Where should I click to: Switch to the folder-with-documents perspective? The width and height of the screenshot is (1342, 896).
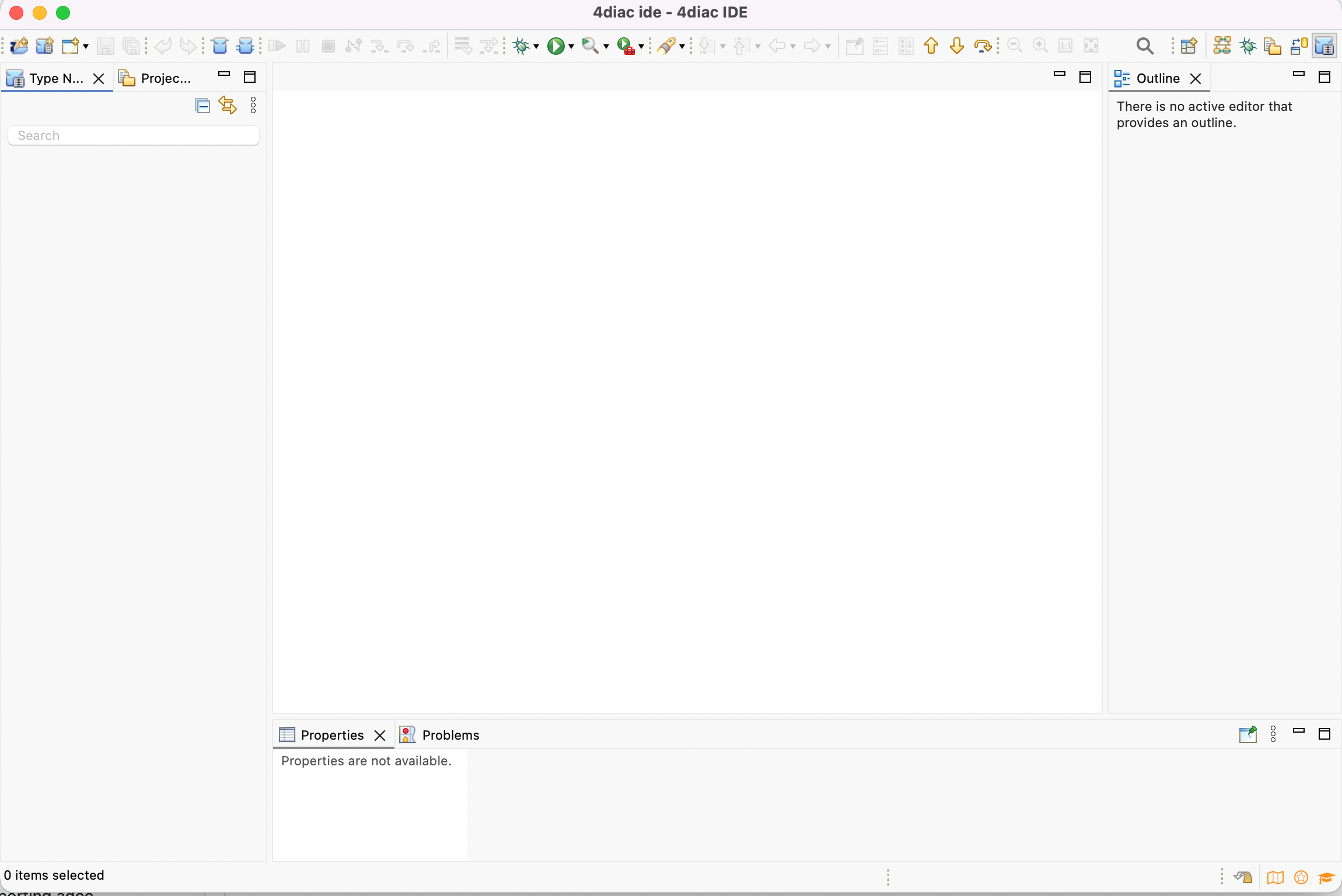click(x=1273, y=45)
